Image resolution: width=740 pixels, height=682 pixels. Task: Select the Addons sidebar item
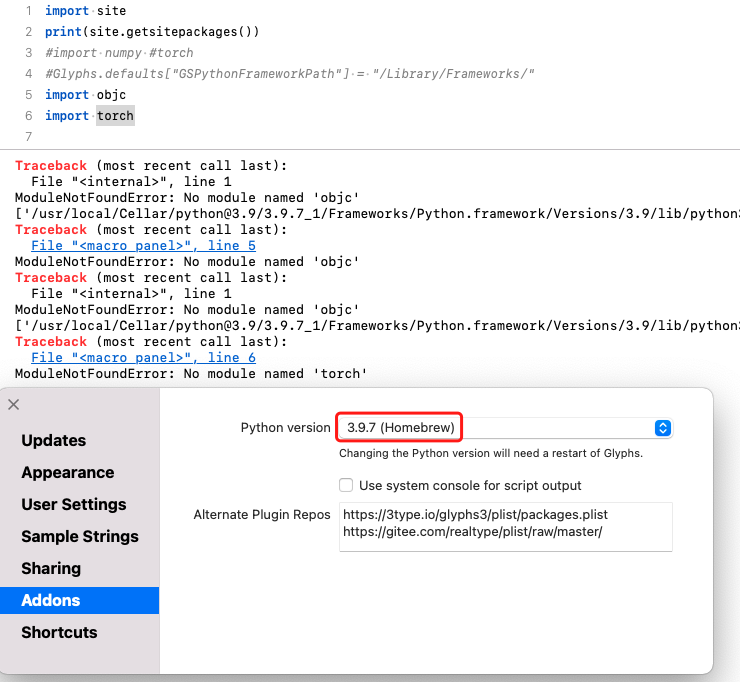(x=50, y=601)
